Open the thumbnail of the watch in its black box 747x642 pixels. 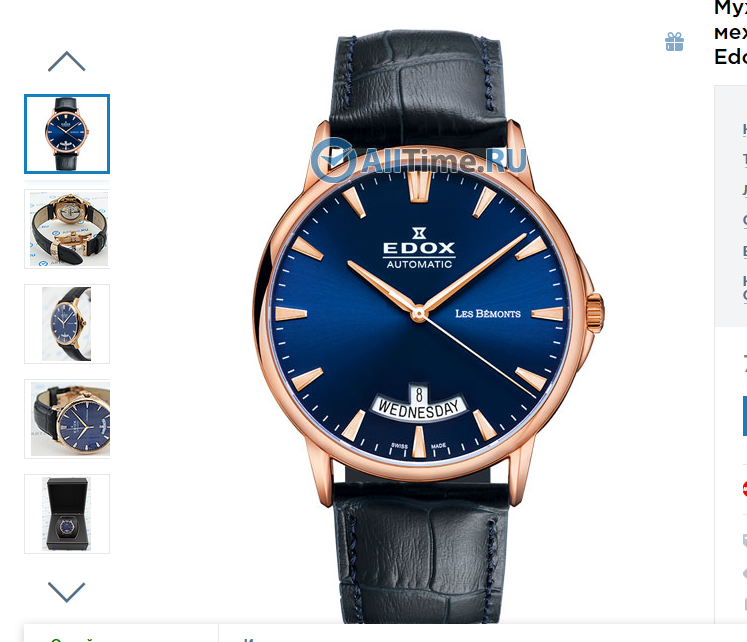point(67,514)
